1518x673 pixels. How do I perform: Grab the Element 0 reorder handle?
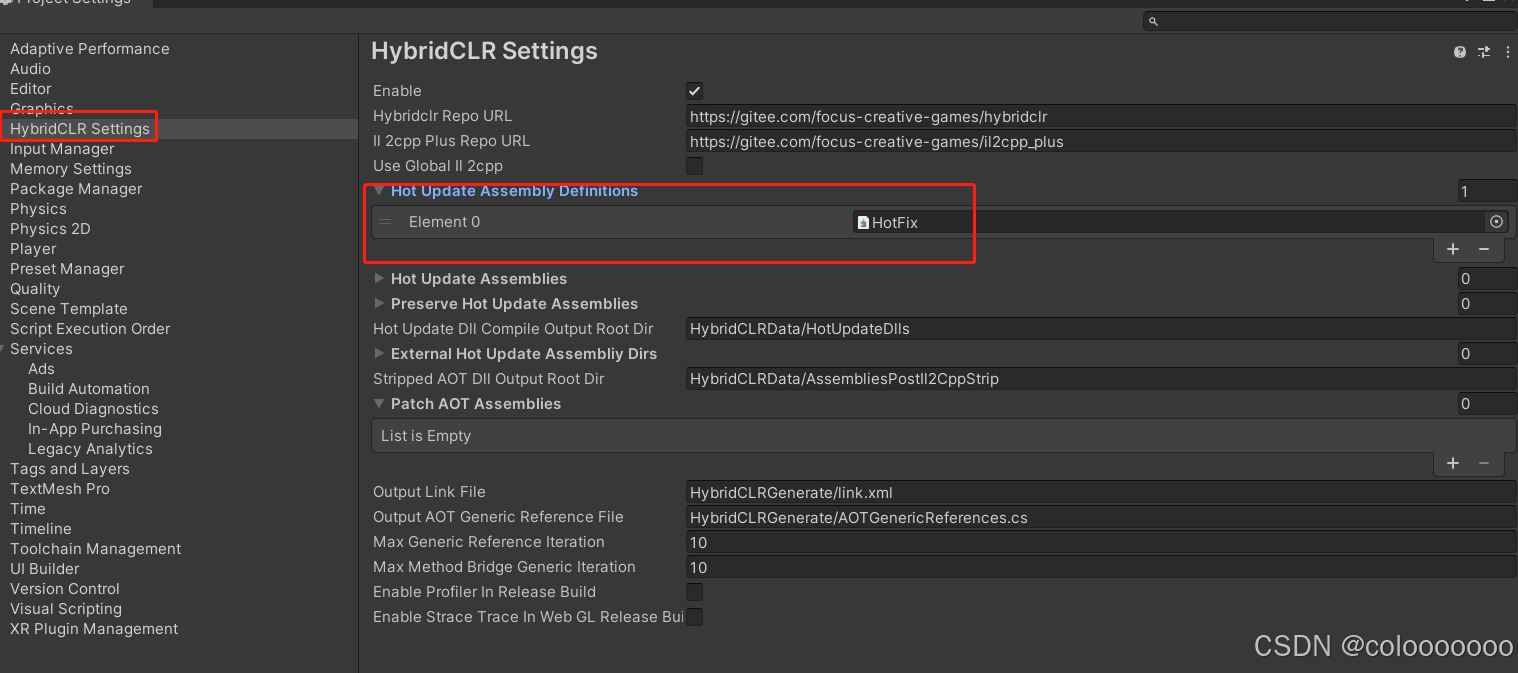(x=385, y=222)
